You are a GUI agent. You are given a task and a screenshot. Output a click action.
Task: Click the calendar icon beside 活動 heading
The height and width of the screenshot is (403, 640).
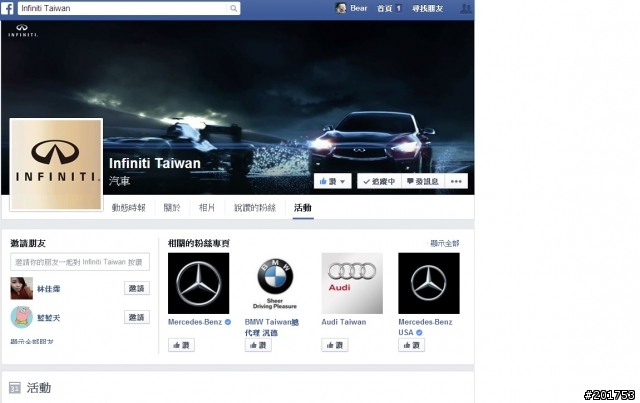(15, 387)
